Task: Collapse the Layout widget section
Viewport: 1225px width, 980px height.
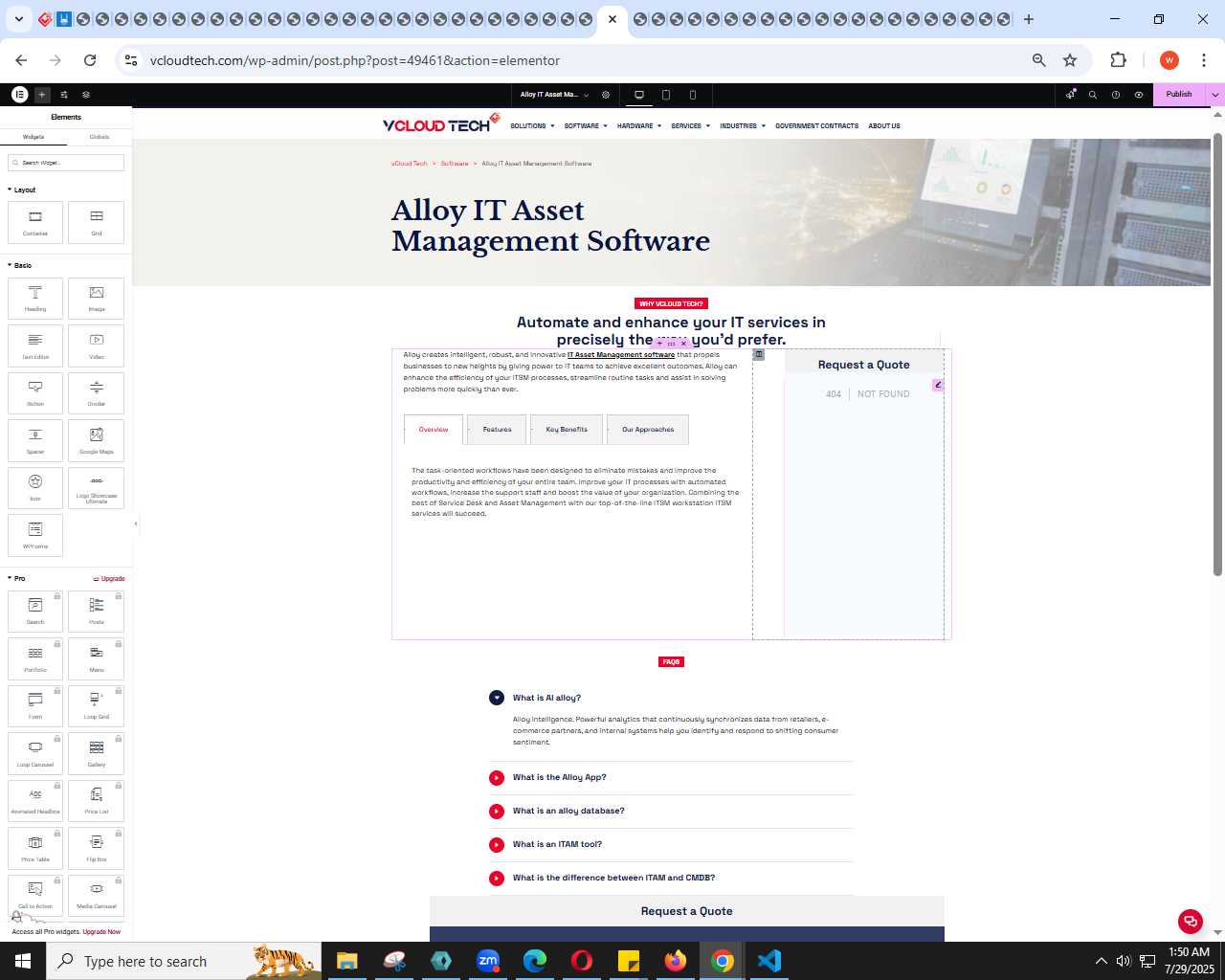Action: (22, 189)
